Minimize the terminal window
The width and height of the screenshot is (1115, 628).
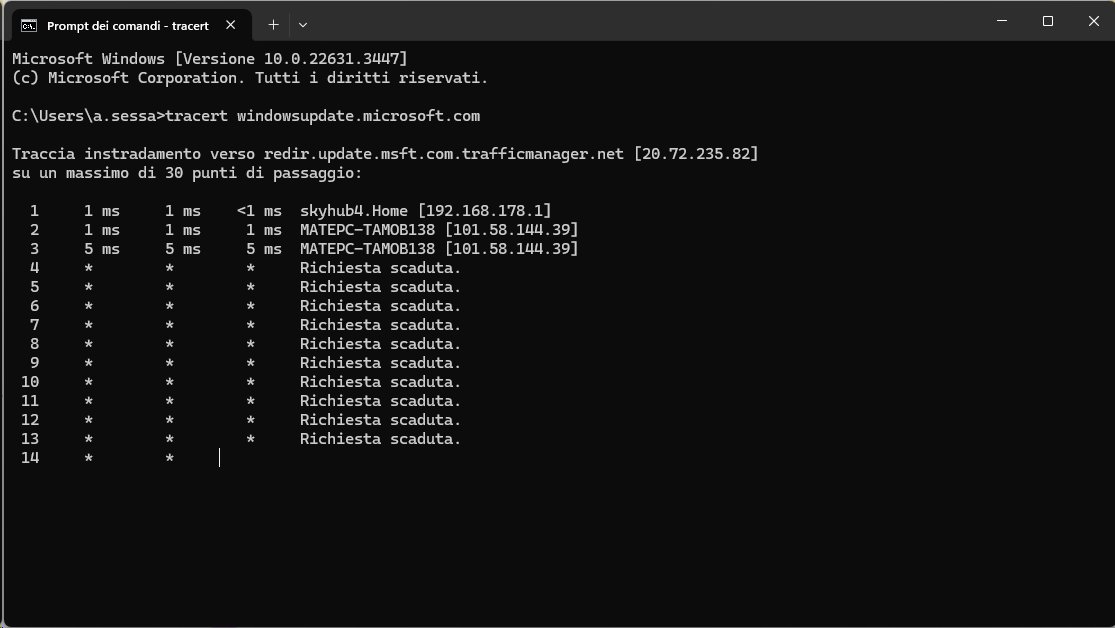point(1002,21)
